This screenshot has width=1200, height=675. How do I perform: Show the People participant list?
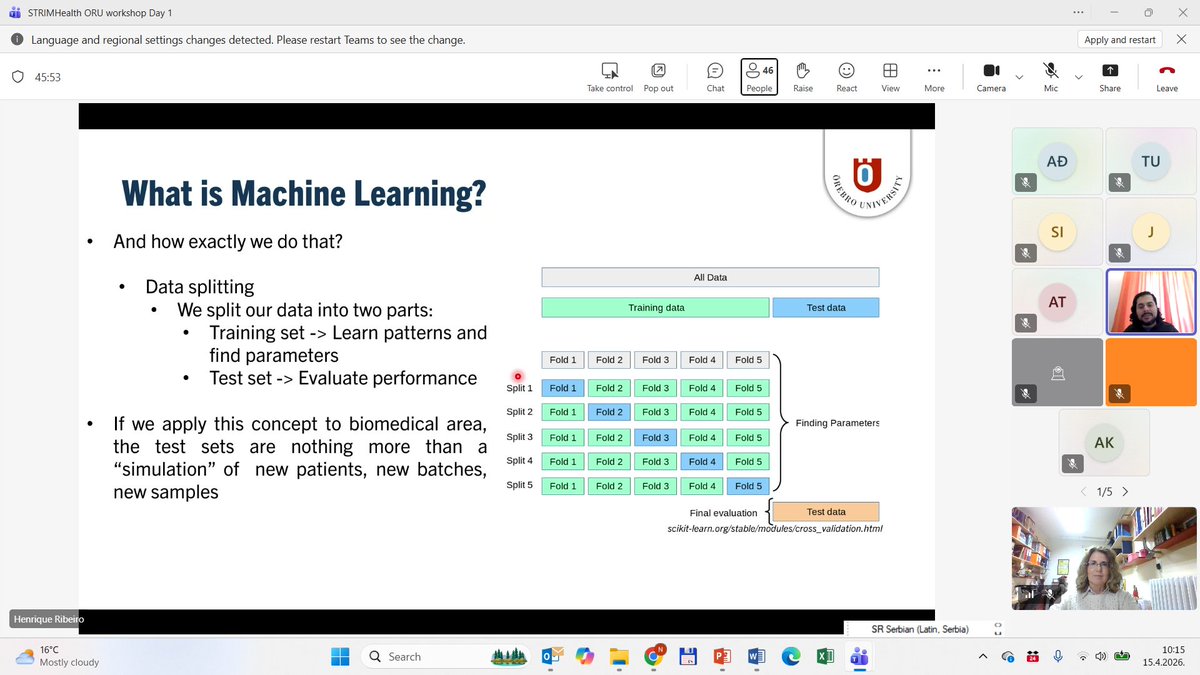[x=759, y=77]
